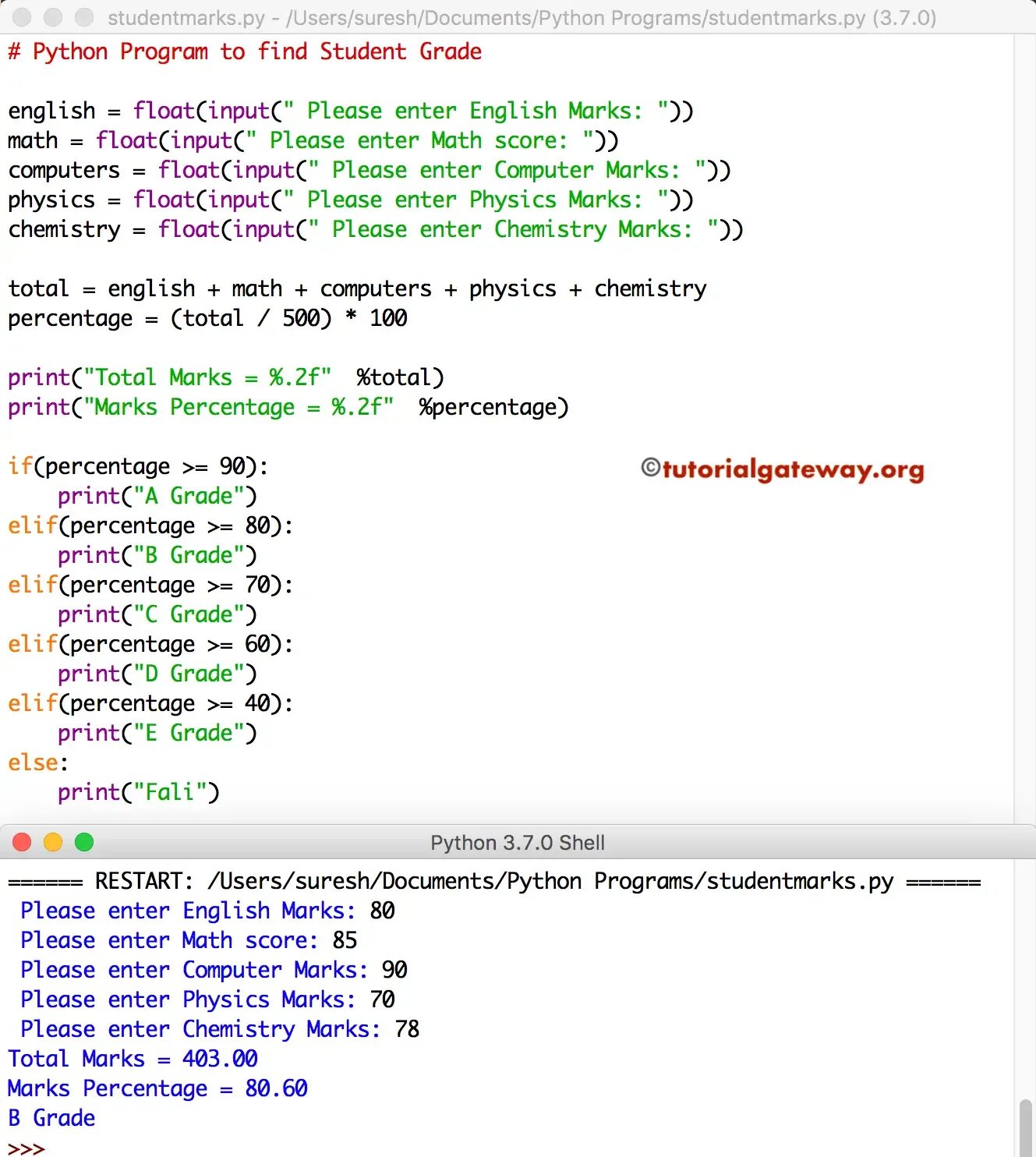The image size is (1036, 1157).
Task: Click the 'if(percentage >= 90):' line
Action: tap(138, 466)
